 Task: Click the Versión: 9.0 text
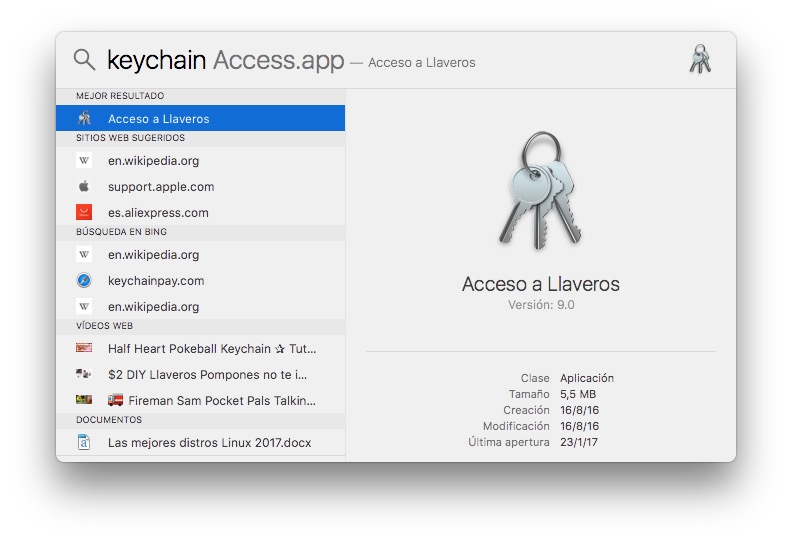(x=541, y=305)
